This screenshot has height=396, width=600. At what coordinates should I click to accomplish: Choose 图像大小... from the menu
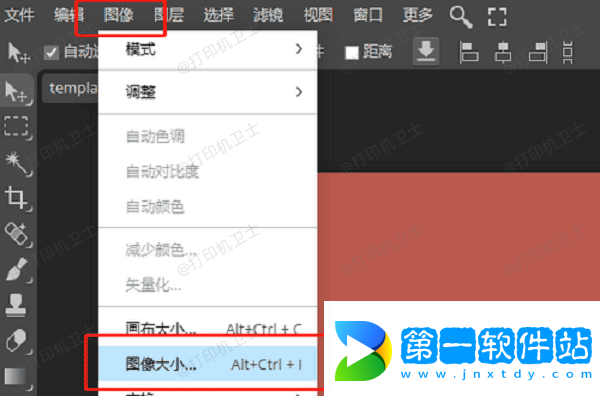click(x=208, y=364)
